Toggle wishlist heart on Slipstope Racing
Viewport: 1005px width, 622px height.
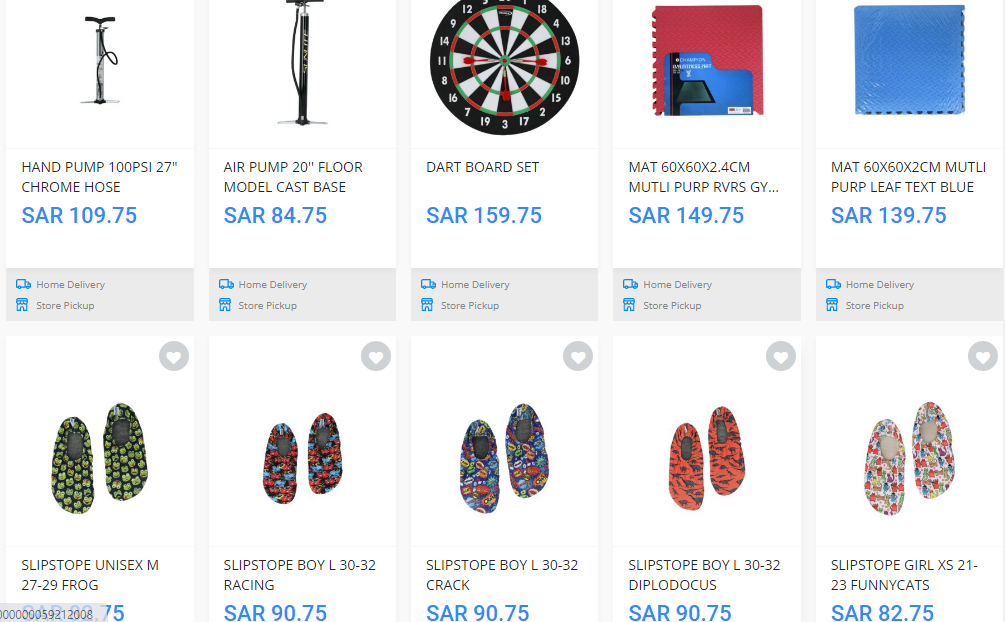pos(376,357)
